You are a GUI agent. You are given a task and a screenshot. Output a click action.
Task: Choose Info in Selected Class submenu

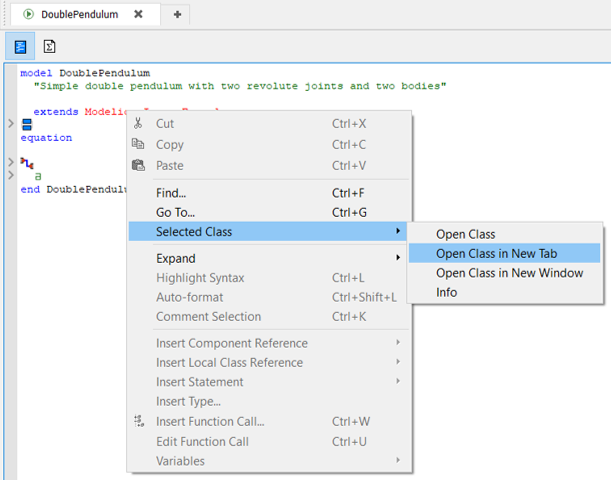point(505,293)
